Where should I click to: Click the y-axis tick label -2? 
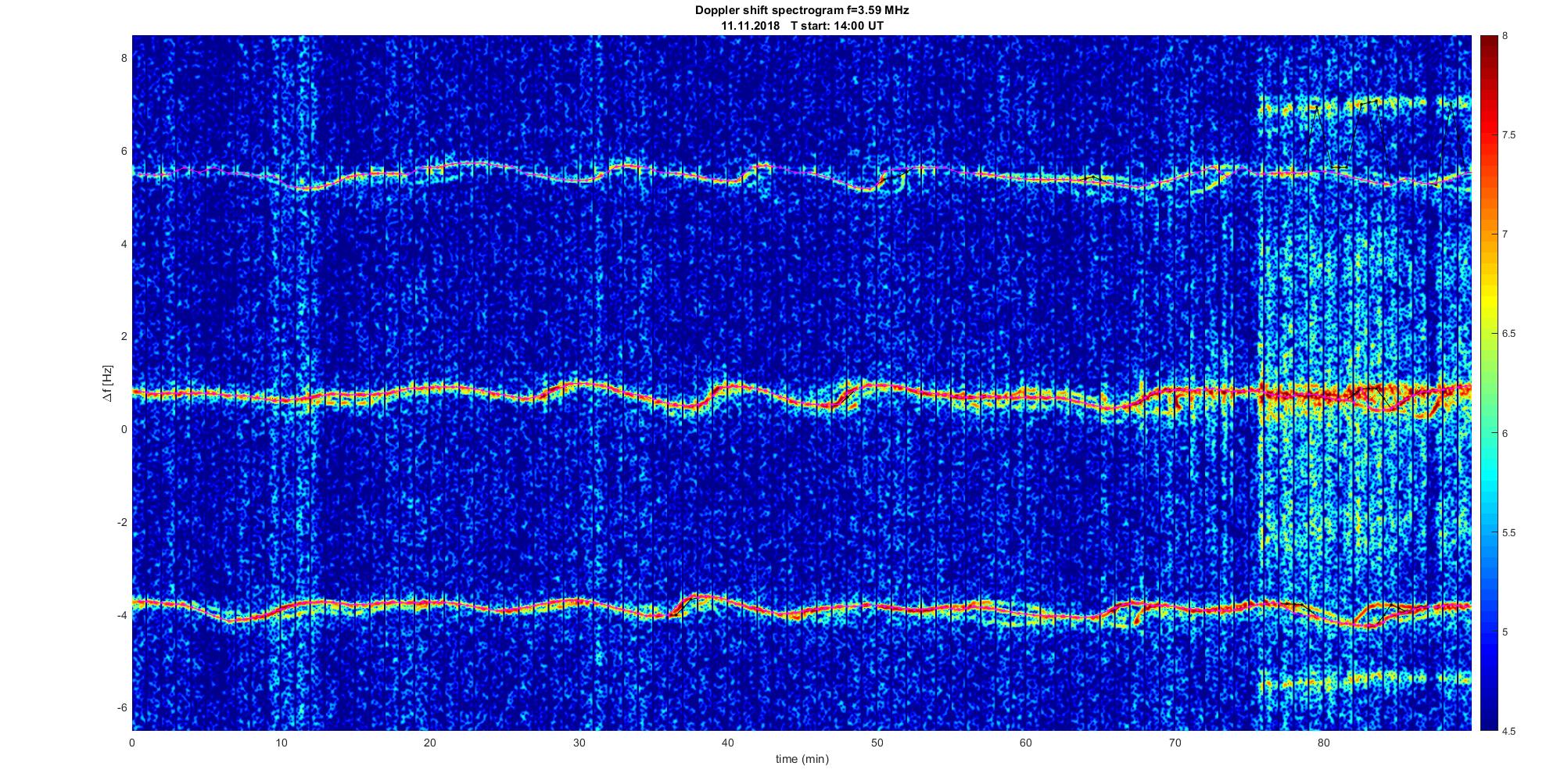pos(122,522)
